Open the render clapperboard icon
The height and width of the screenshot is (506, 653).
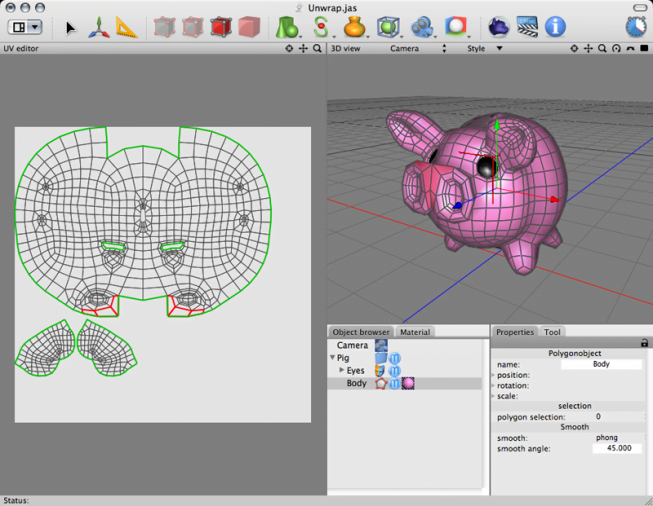click(x=527, y=27)
